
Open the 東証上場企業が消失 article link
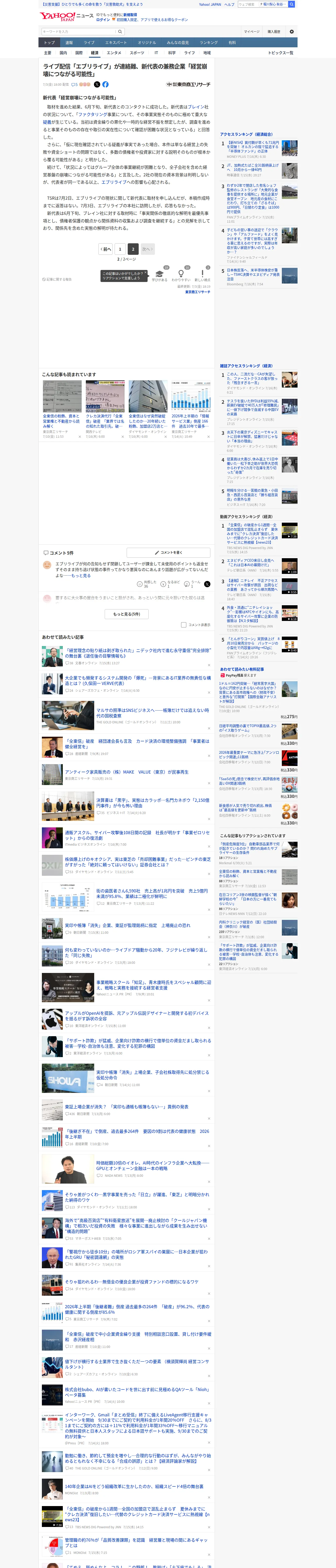(x=127, y=1106)
